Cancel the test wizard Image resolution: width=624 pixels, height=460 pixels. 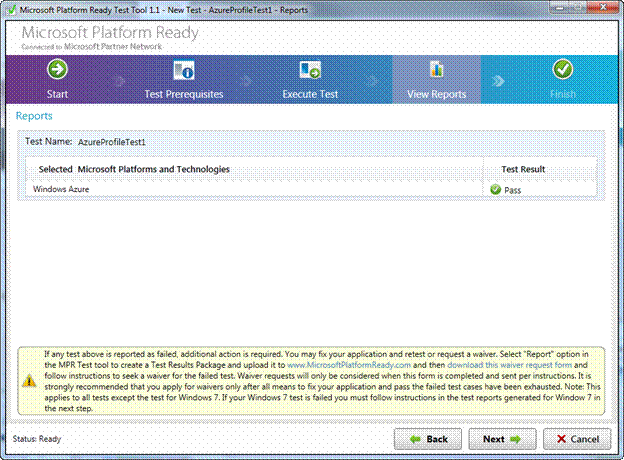tap(577, 439)
